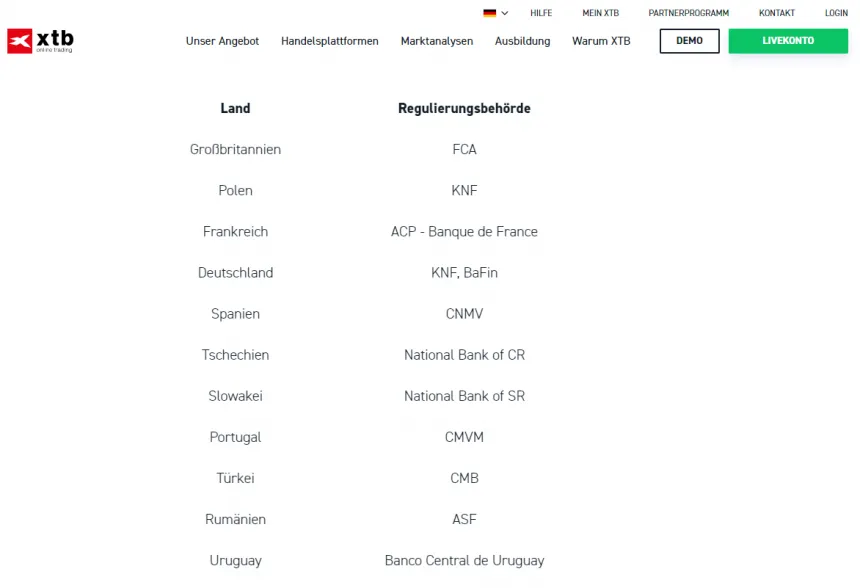Click the Land column header
The image size is (860, 588).
click(235, 108)
